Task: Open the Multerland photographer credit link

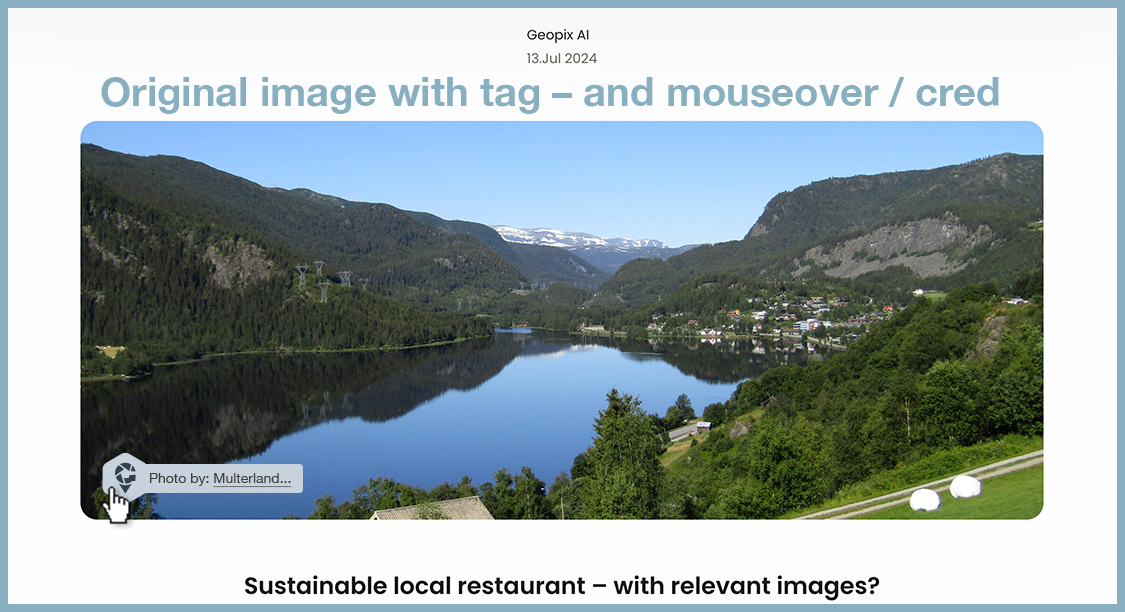Action: pos(252,479)
